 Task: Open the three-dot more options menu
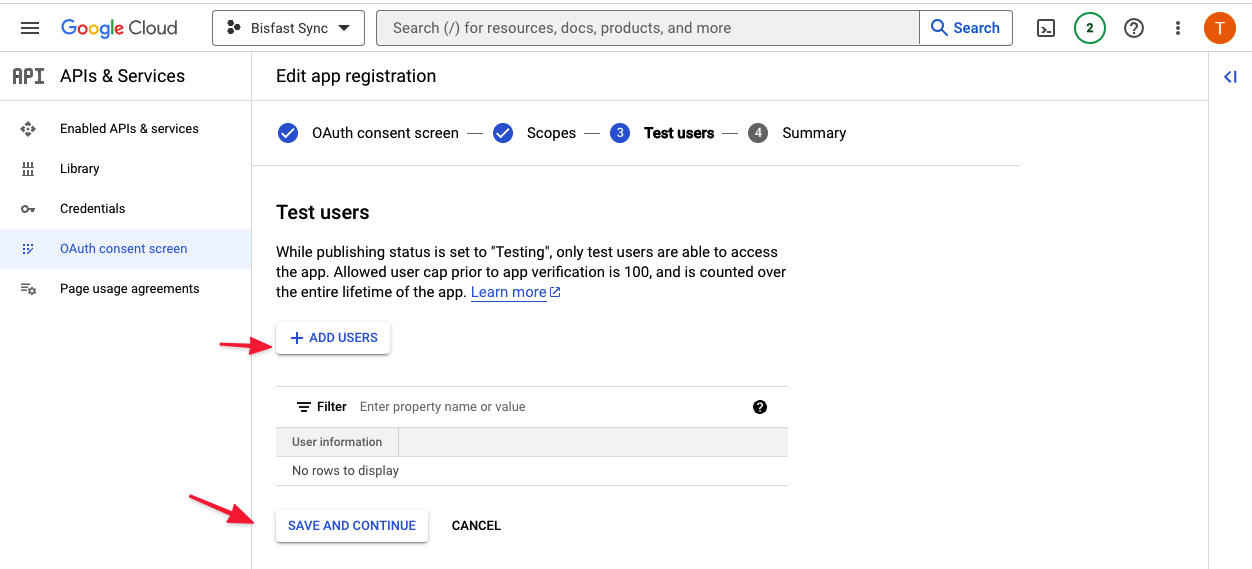click(x=1178, y=28)
